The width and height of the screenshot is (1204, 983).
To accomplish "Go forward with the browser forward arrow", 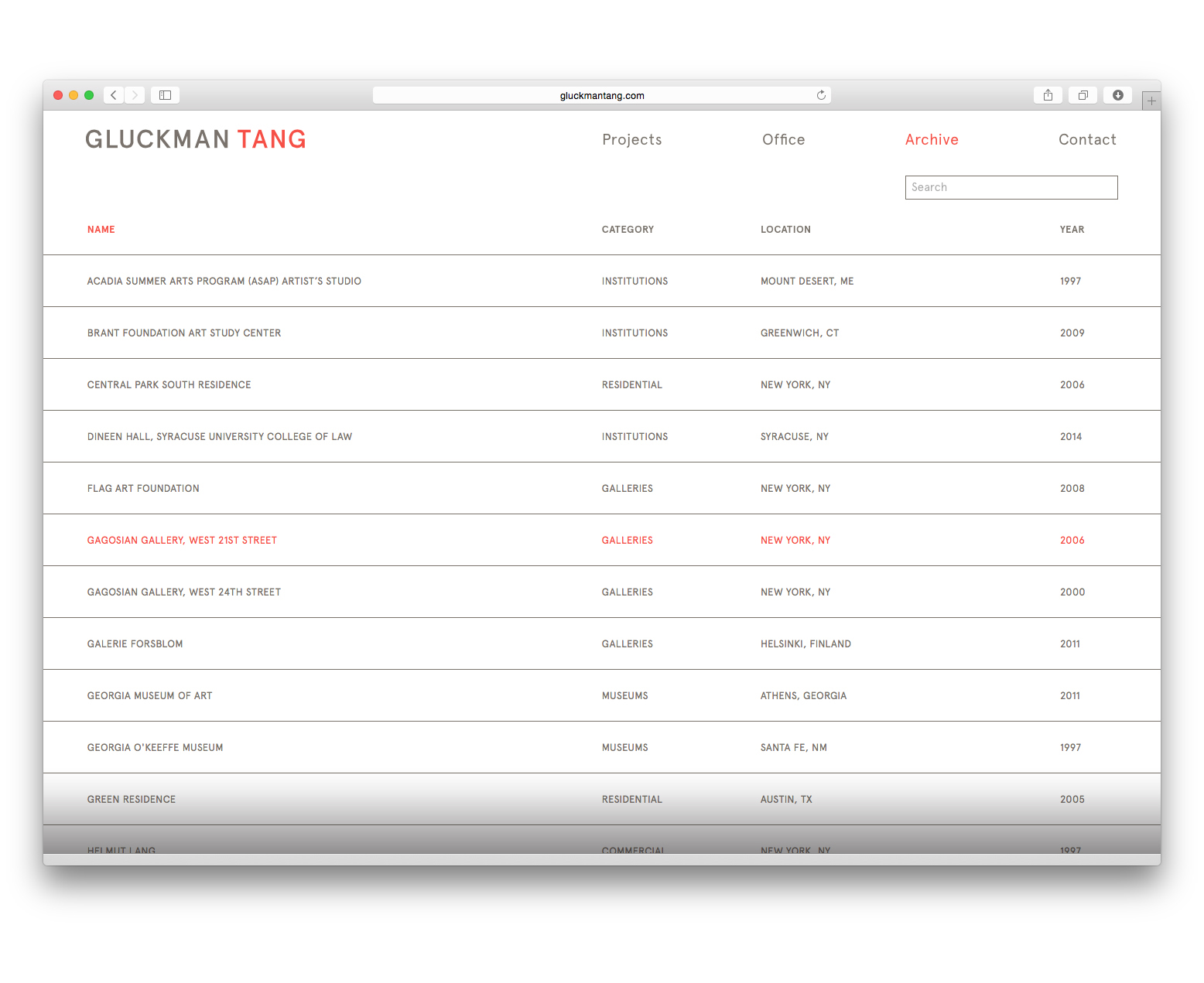I will [135, 95].
